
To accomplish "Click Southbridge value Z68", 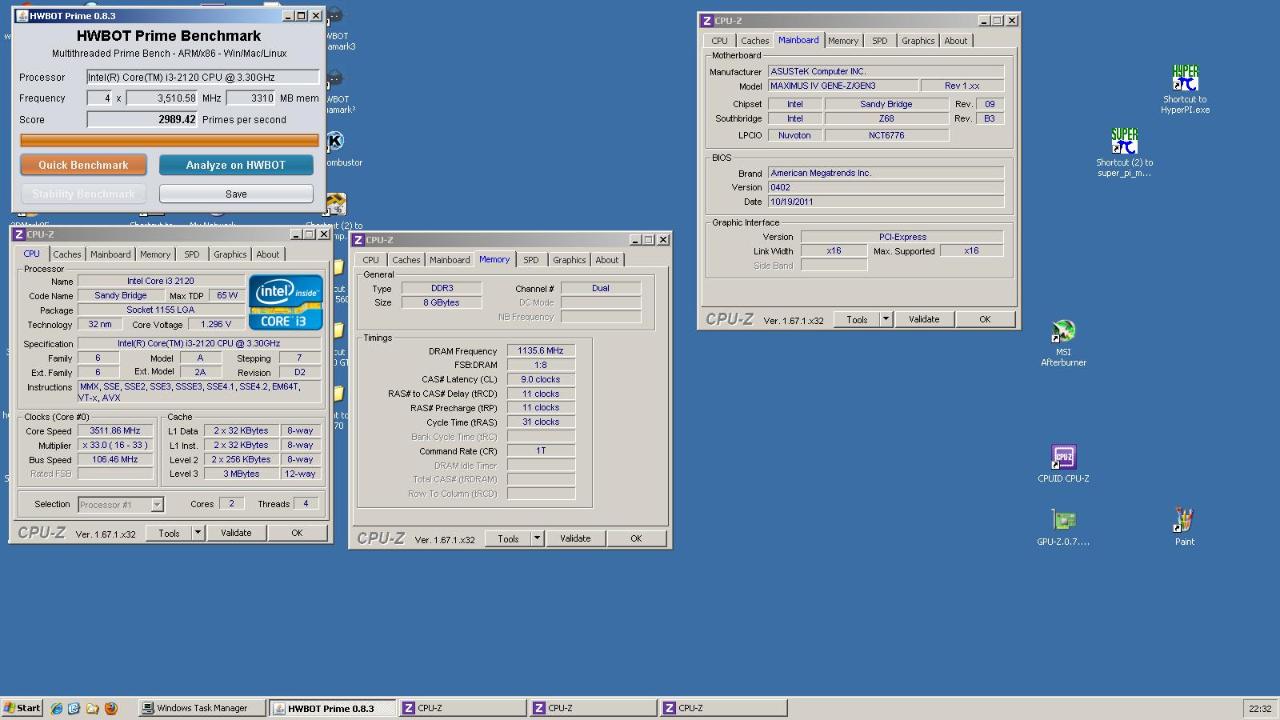I will coord(886,118).
